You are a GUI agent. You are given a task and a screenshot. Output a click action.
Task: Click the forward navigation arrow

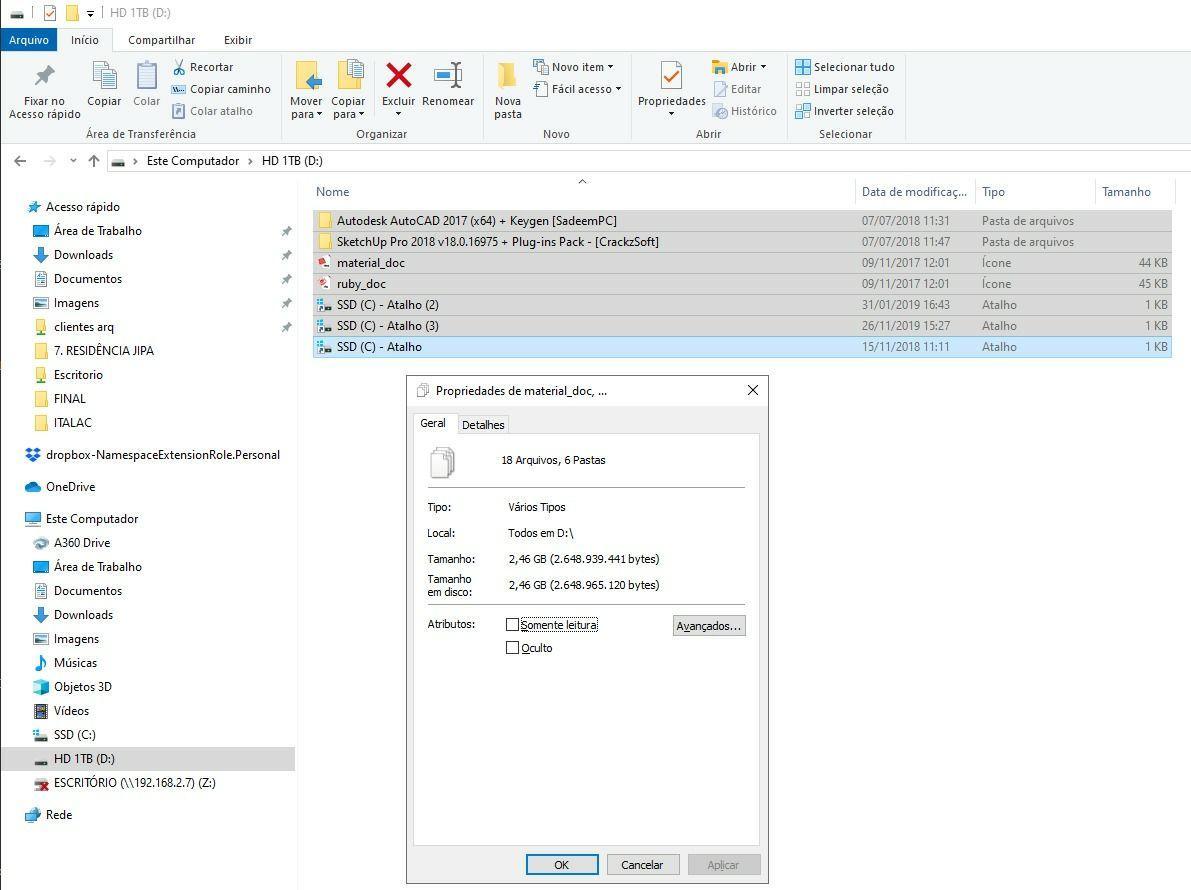tap(49, 161)
